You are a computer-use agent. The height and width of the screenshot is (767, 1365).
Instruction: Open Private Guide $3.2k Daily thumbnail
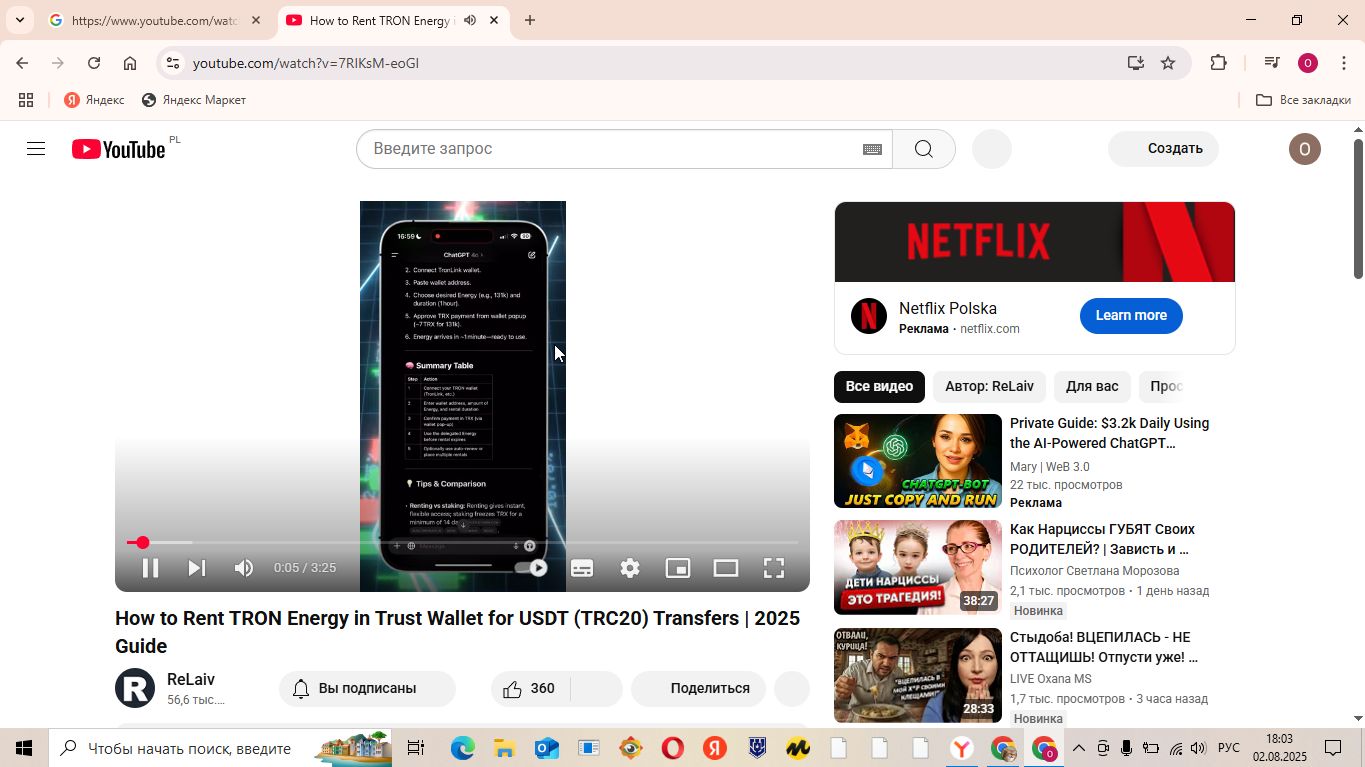tap(918, 461)
